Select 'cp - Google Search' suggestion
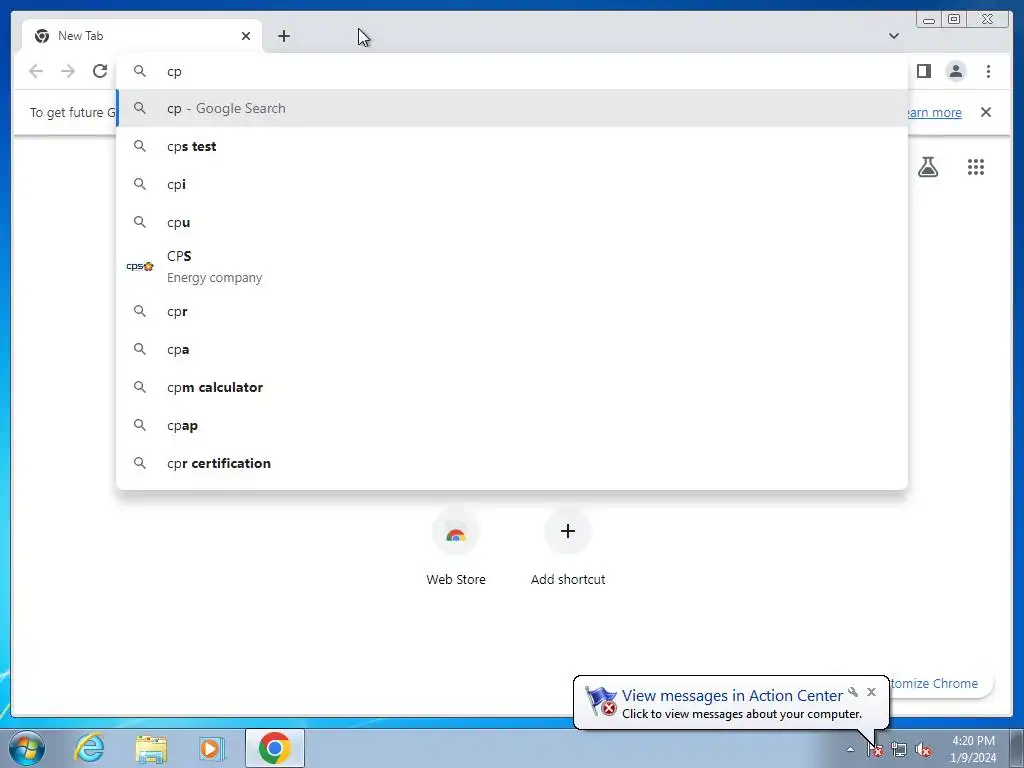The image size is (1024, 768). (x=512, y=108)
